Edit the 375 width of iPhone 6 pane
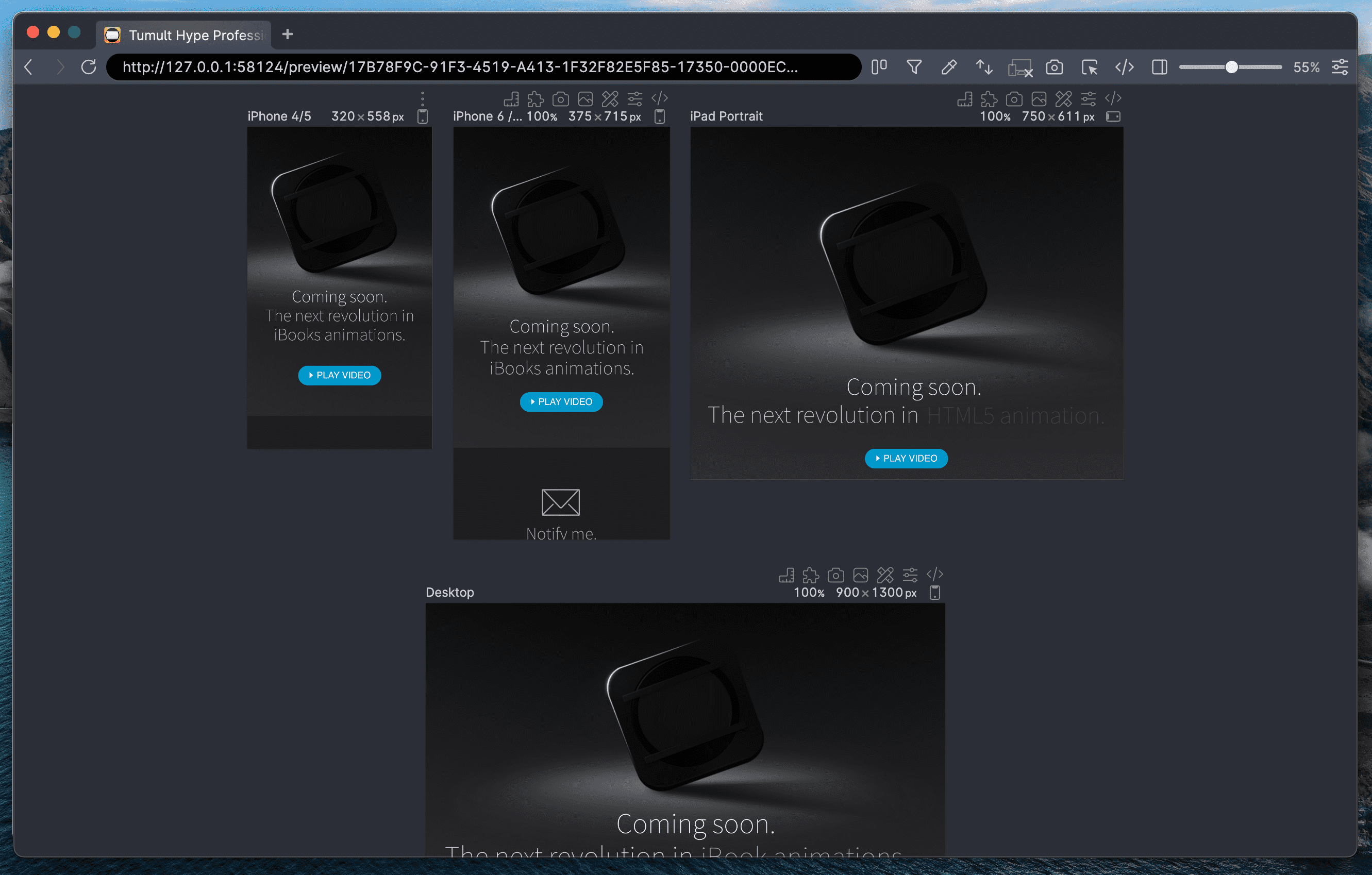The width and height of the screenshot is (1372, 875). (x=580, y=116)
